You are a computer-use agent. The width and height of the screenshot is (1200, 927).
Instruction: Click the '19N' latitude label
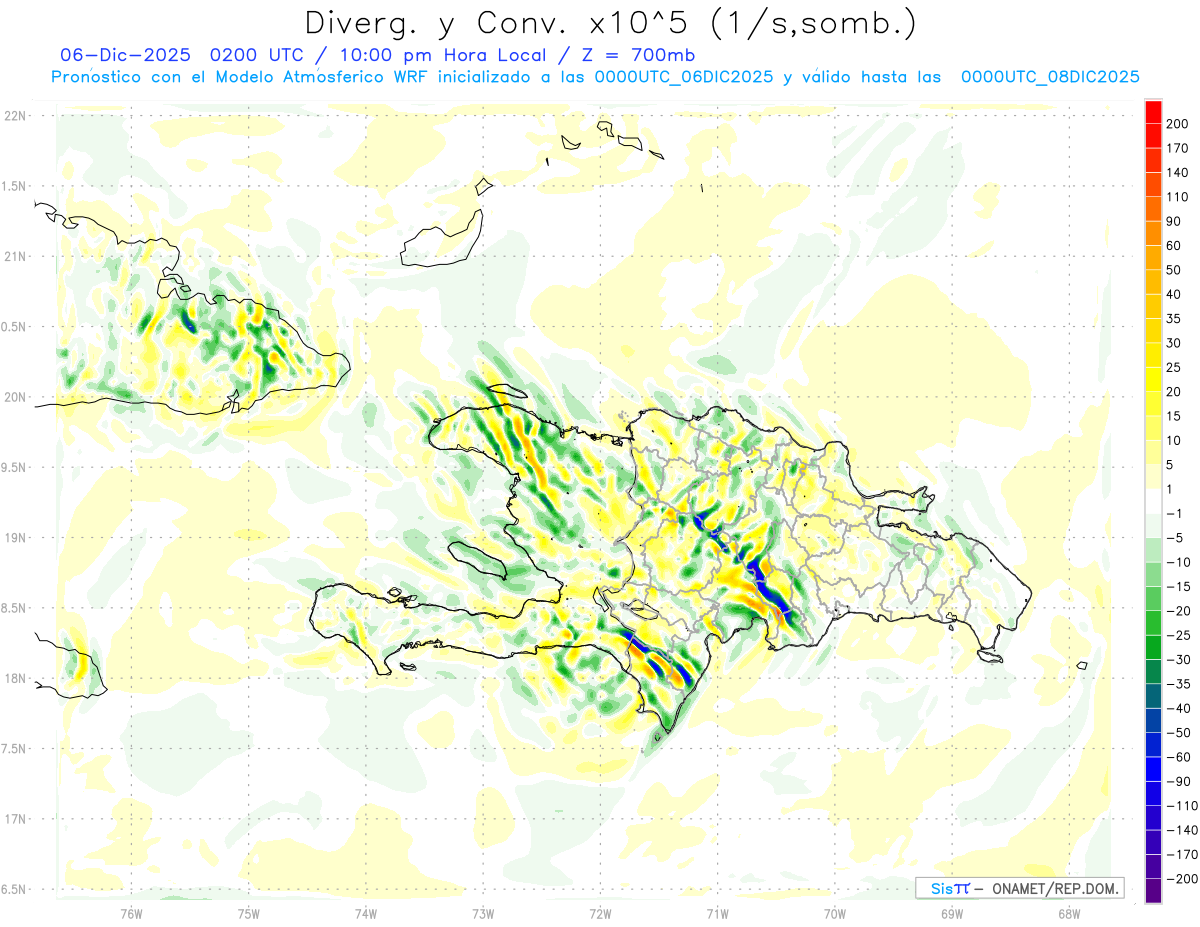[x=15, y=537]
